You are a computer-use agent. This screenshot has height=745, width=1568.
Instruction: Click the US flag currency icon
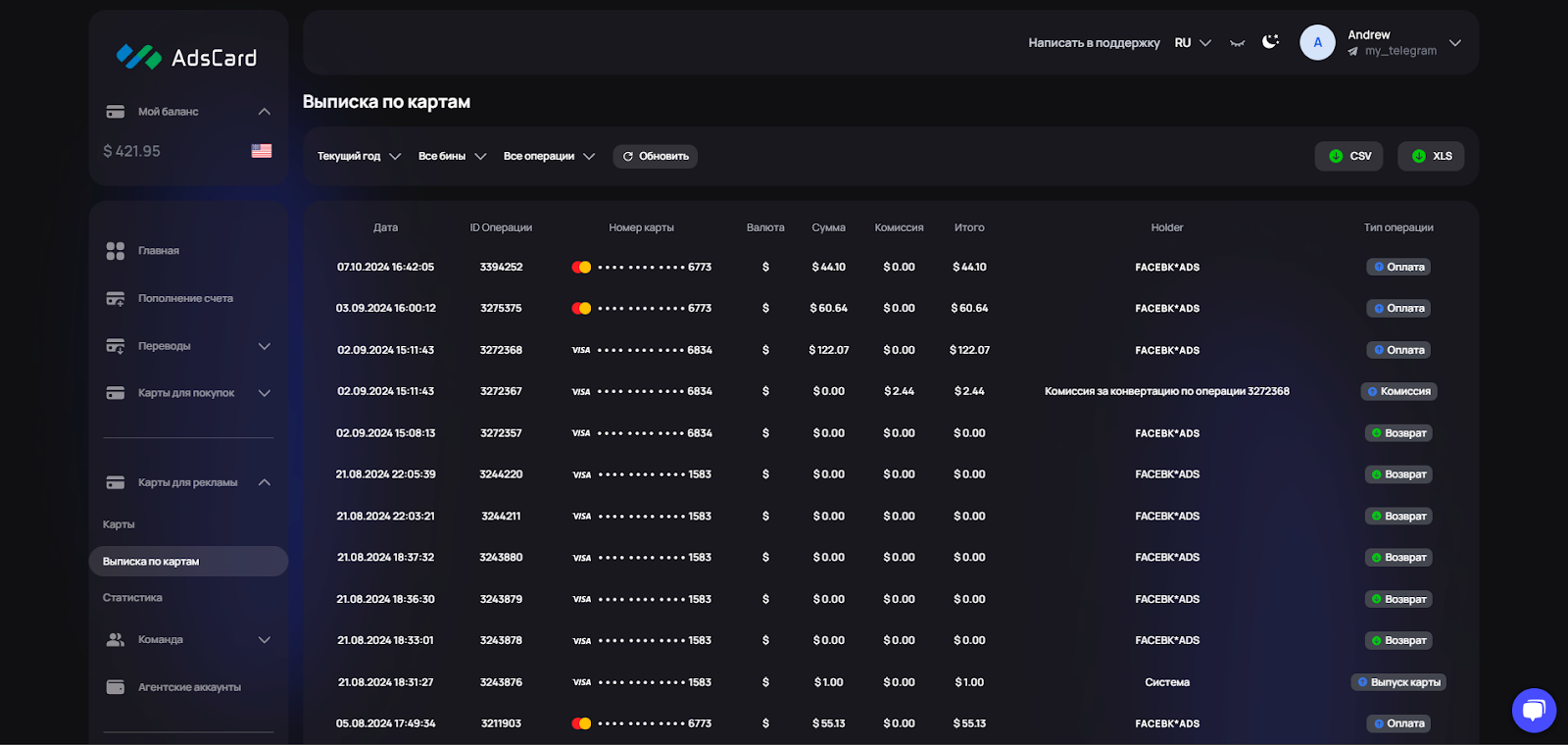(262, 151)
